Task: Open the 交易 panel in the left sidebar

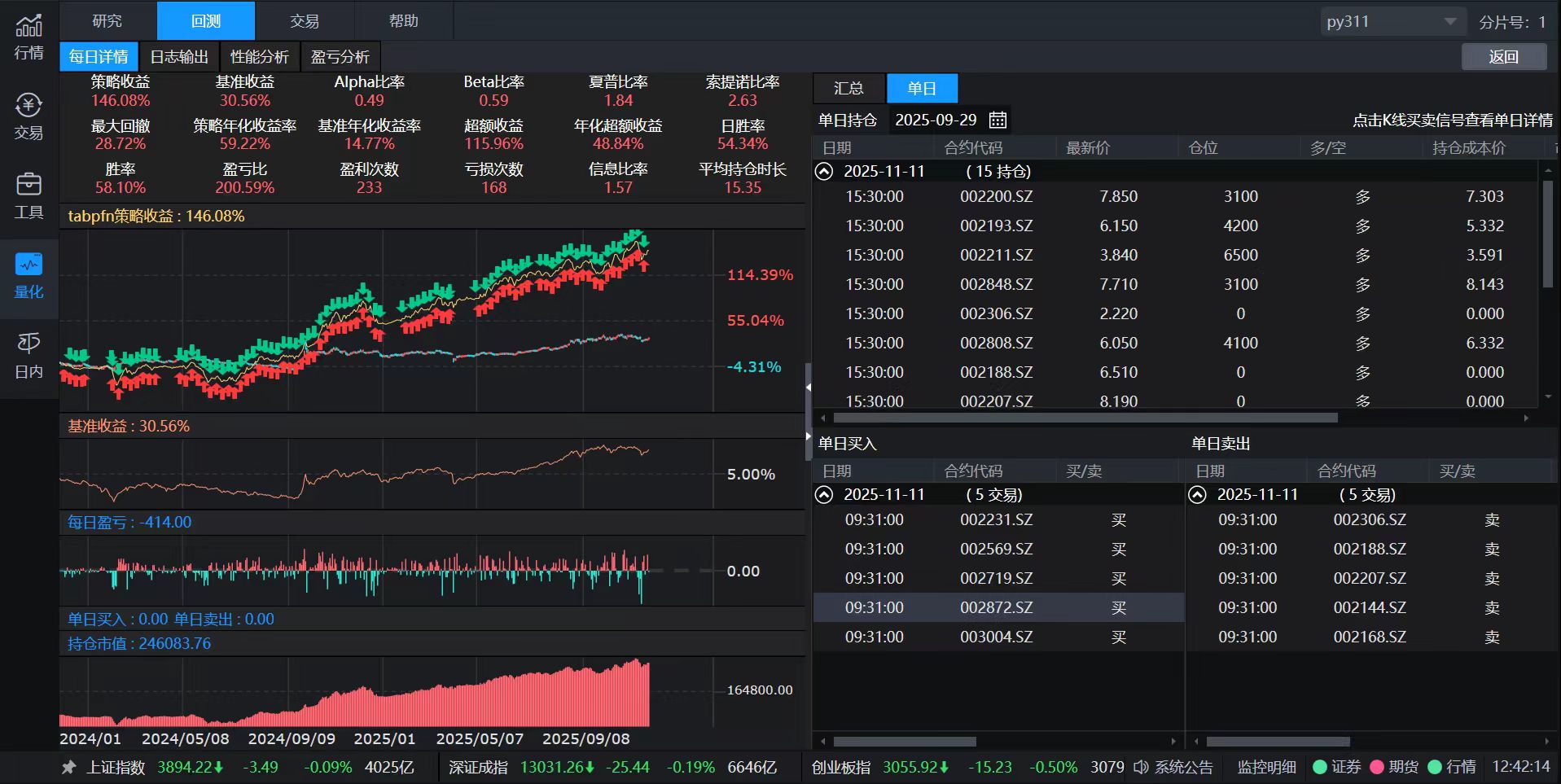Action: click(x=29, y=116)
